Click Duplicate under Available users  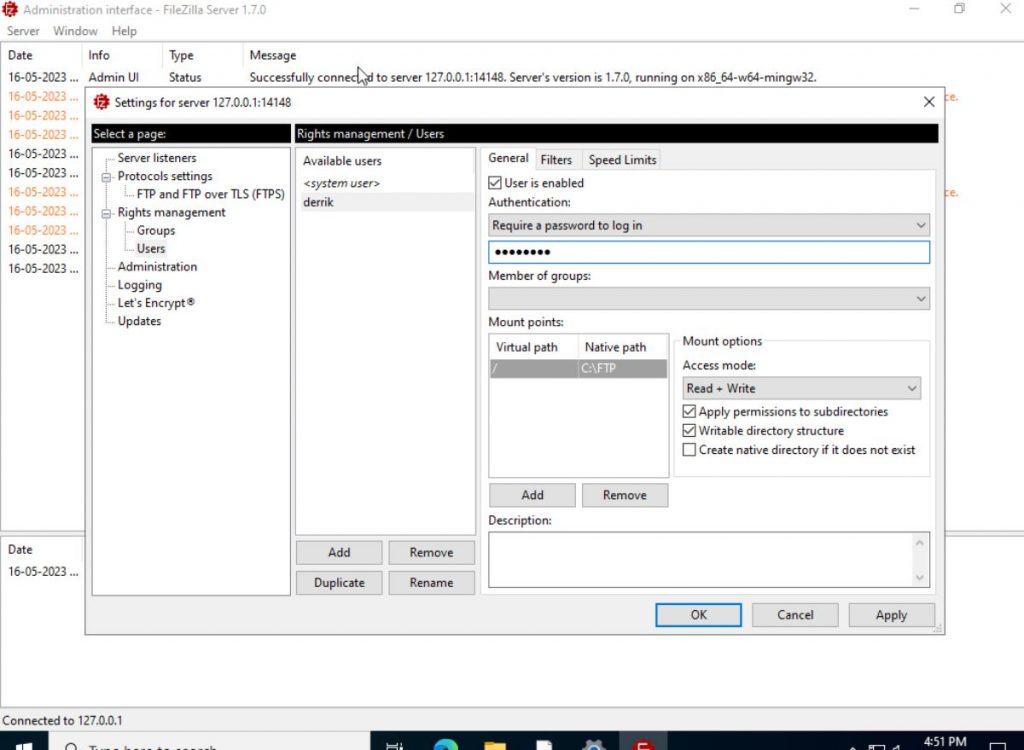click(339, 583)
